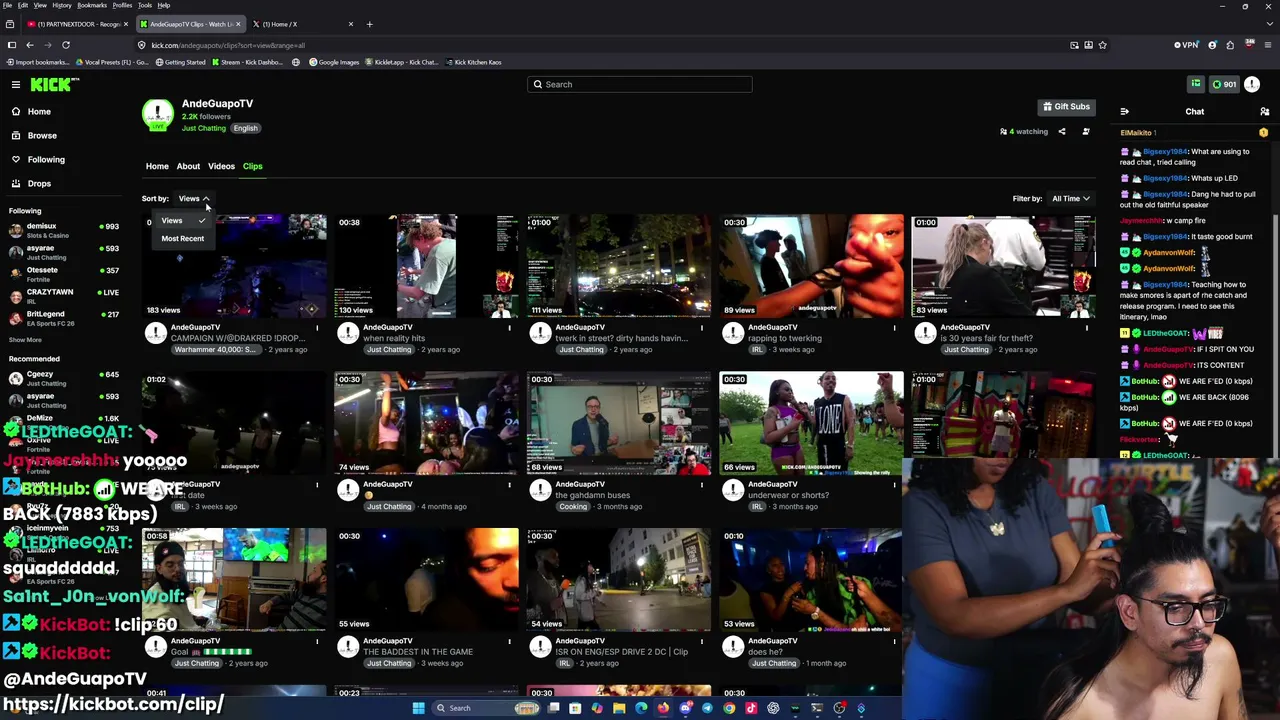Open options menu for the 'when reality hits' clip

click(509, 327)
